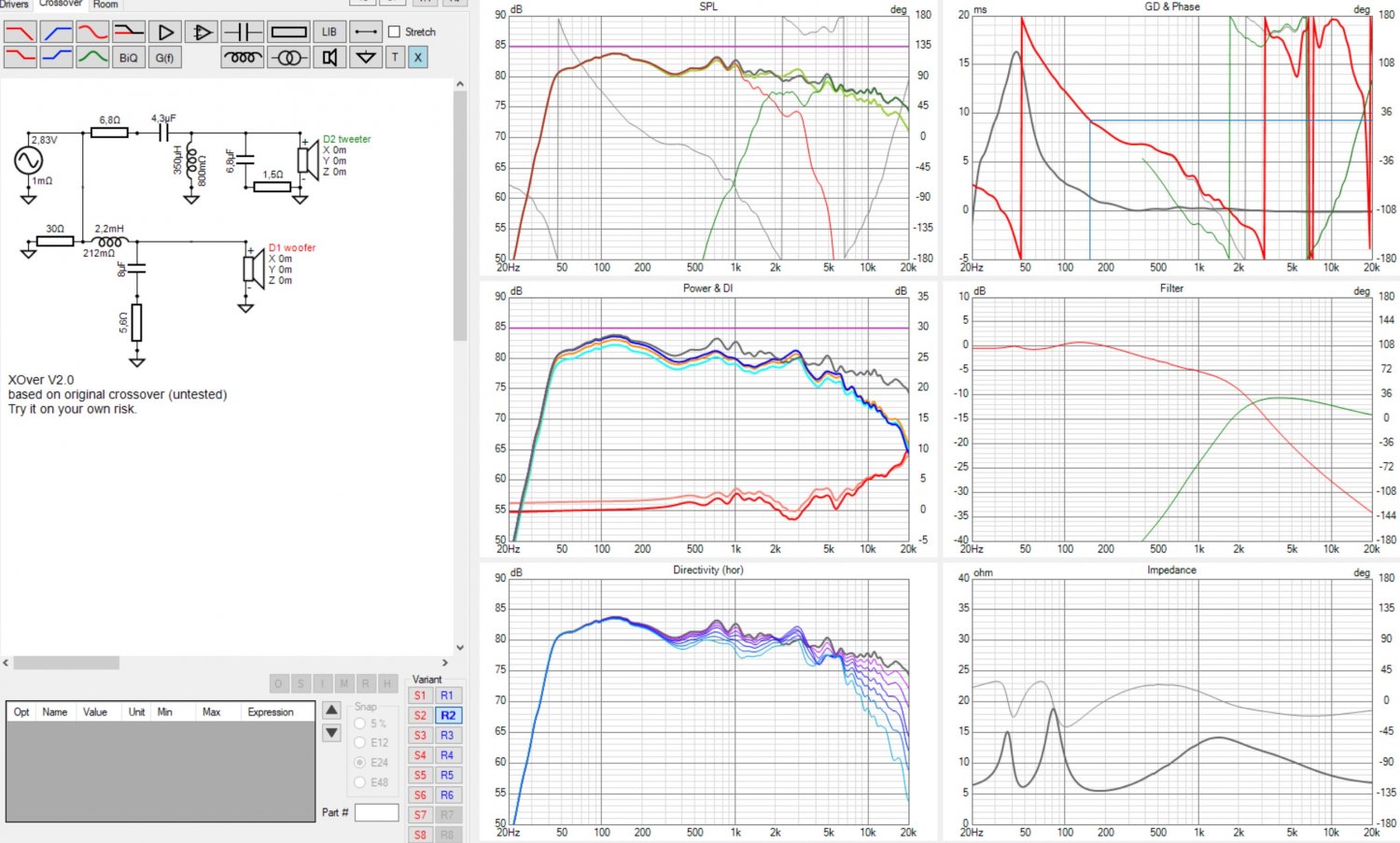Click the SPL chart title
The width and height of the screenshot is (1400, 843).
click(708, 7)
